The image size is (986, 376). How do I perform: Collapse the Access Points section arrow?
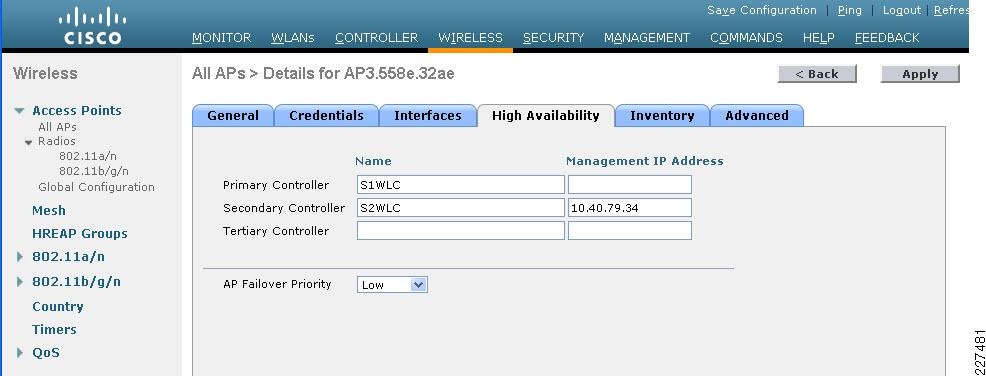19,111
